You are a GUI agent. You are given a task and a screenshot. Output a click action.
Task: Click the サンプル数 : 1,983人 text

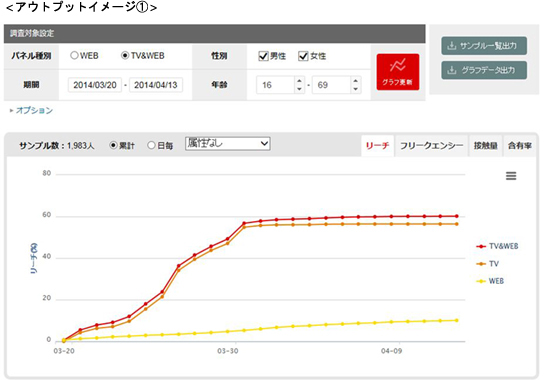[x=57, y=146]
